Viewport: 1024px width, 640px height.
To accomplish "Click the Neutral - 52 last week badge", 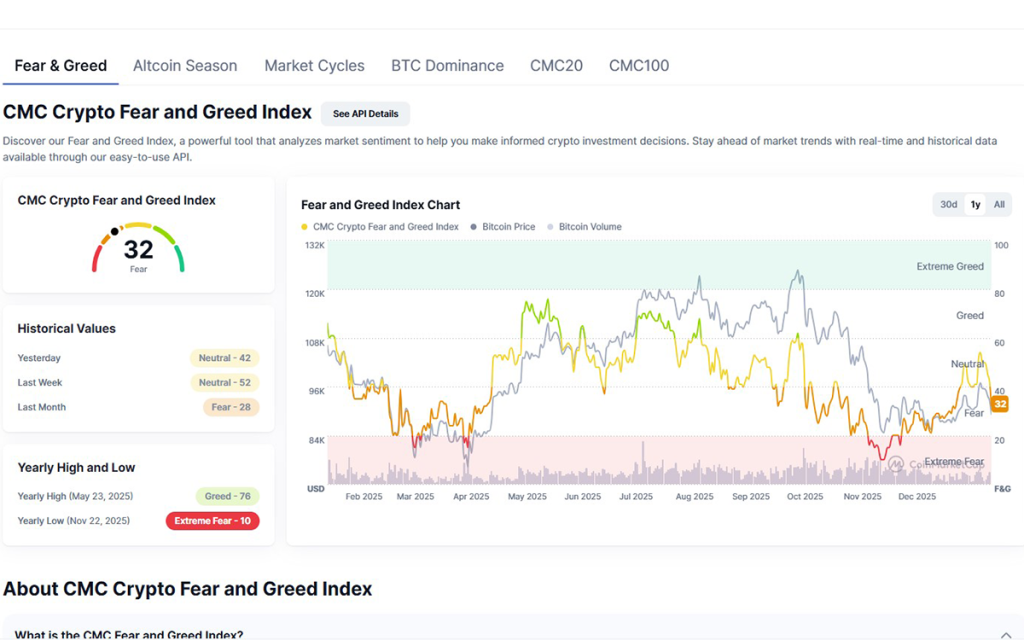I will click(x=225, y=383).
